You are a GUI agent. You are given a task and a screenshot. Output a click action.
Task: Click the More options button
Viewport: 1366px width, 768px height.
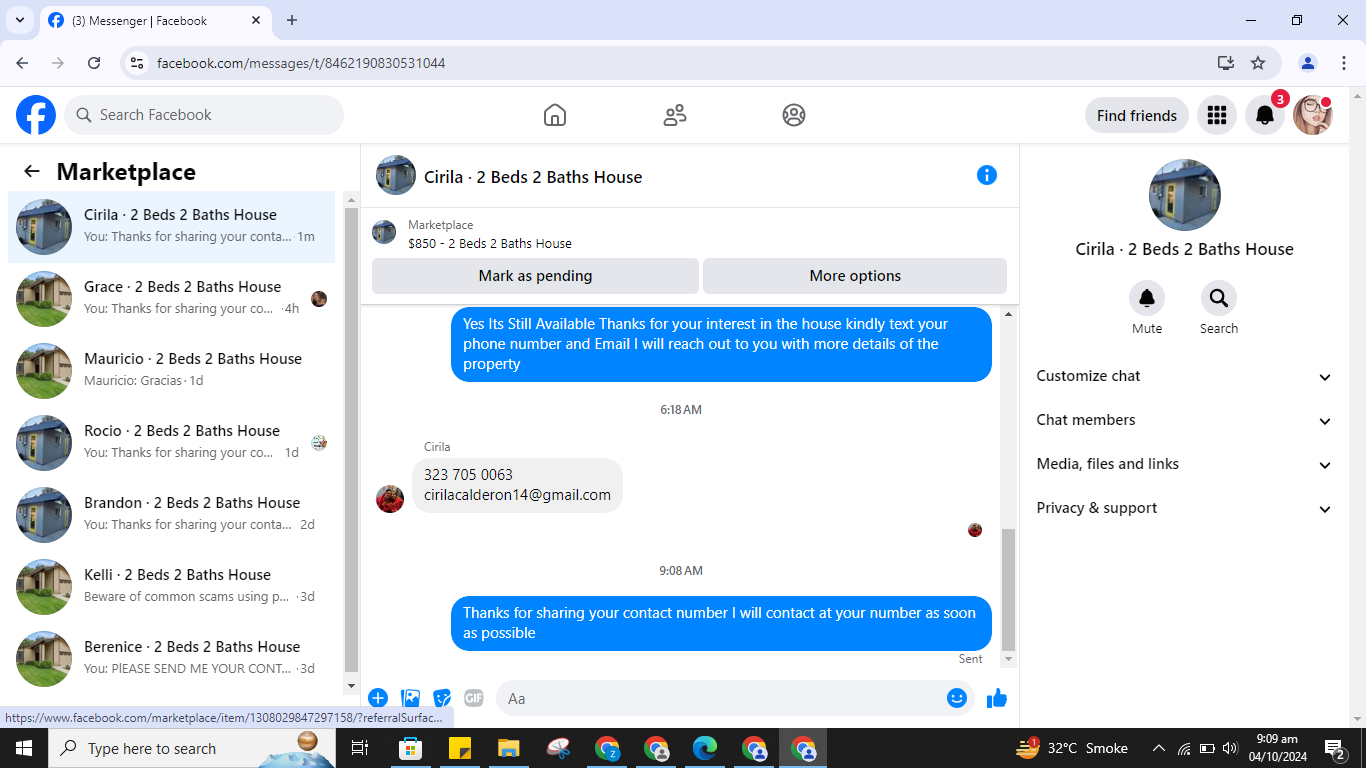click(x=855, y=276)
